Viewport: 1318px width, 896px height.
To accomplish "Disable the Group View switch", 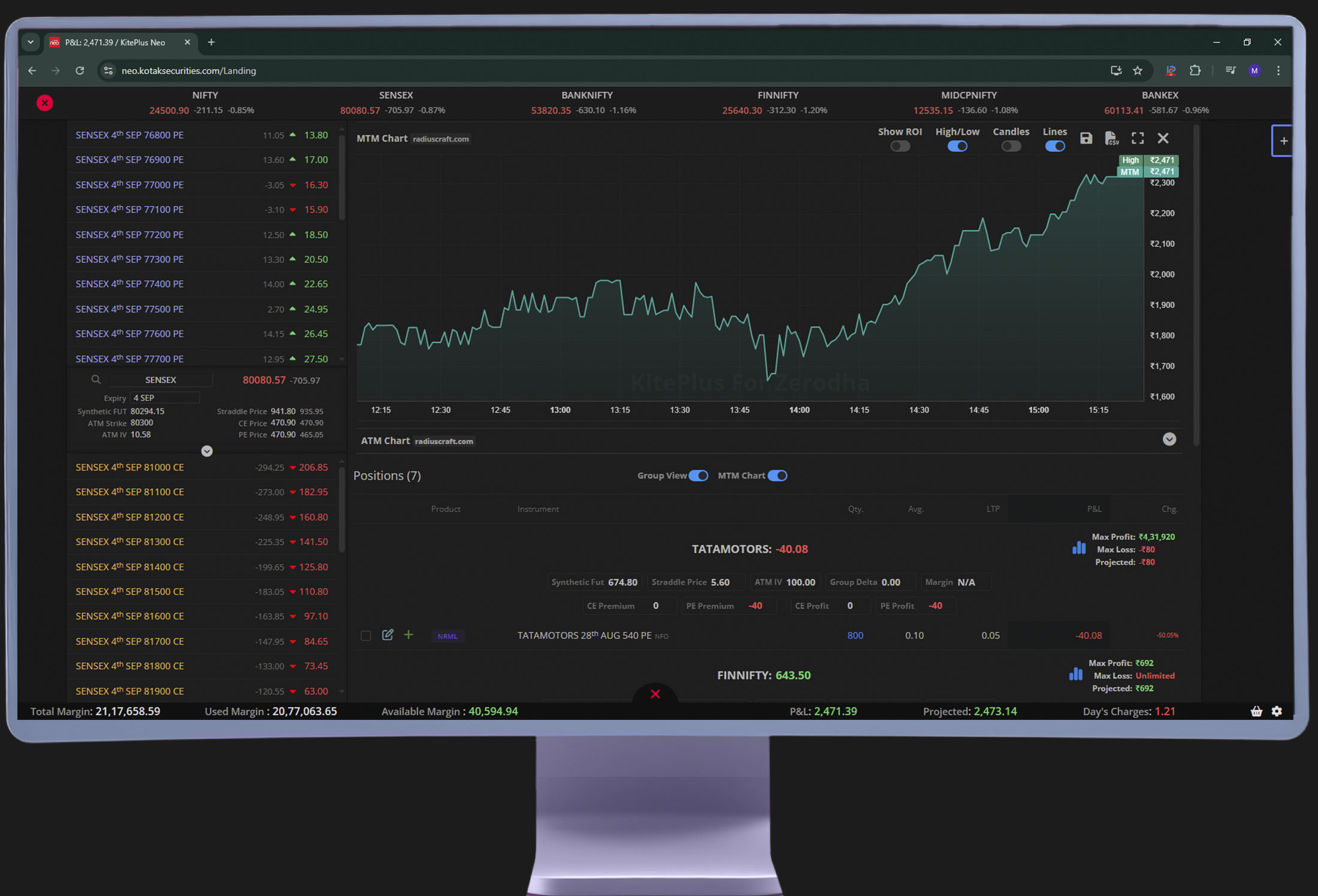I will coord(698,476).
